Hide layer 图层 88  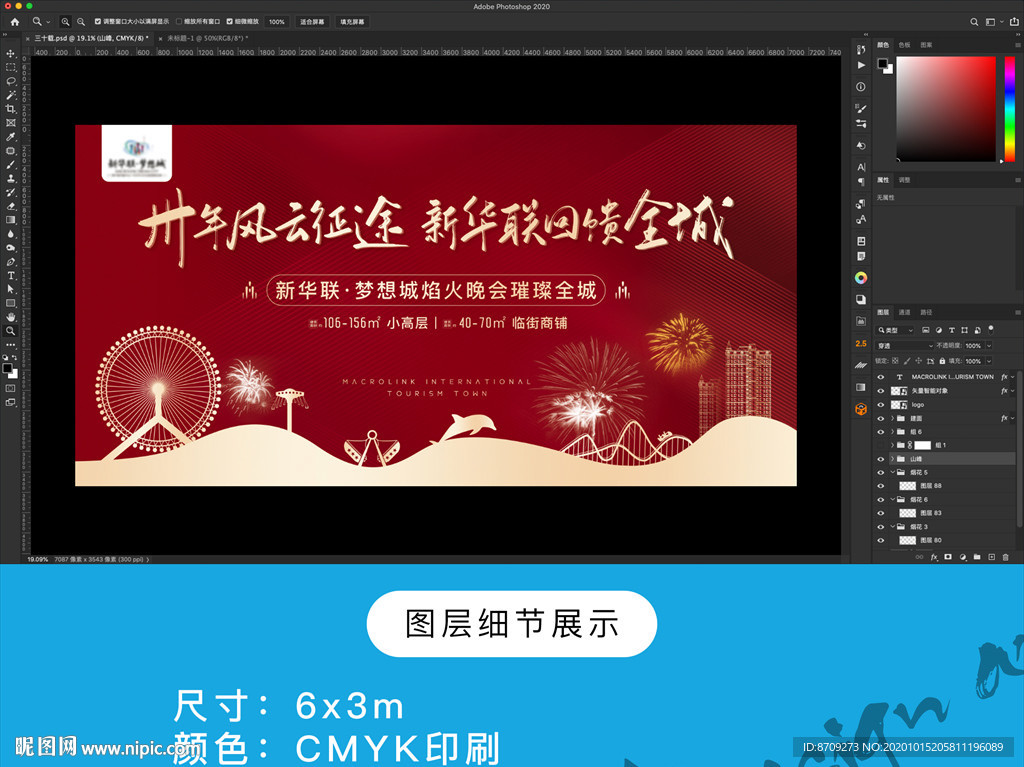(880, 486)
